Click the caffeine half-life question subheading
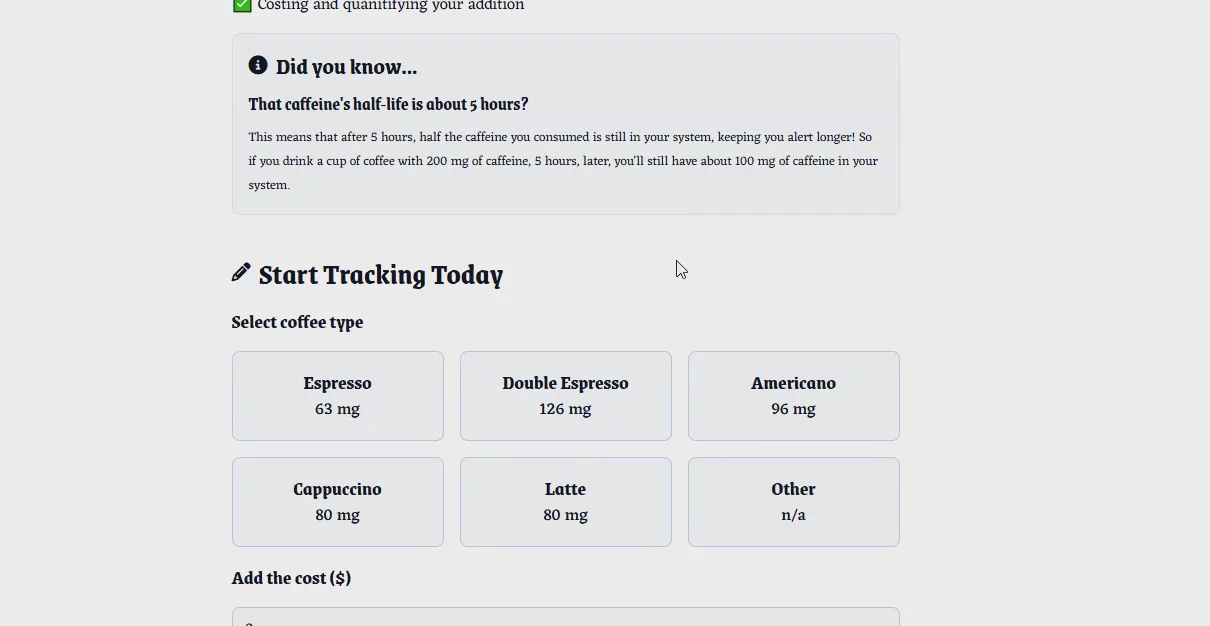1210x626 pixels. coord(388,104)
